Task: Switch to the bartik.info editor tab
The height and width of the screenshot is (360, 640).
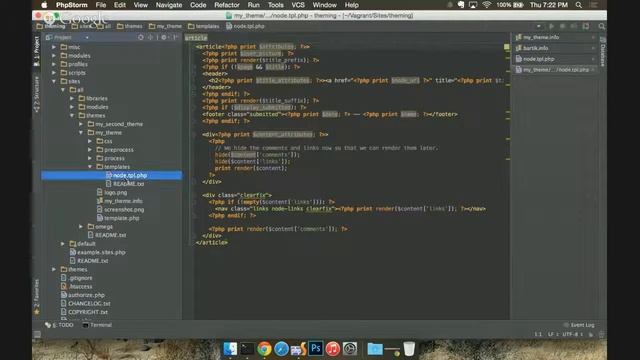Action: (x=556, y=48)
